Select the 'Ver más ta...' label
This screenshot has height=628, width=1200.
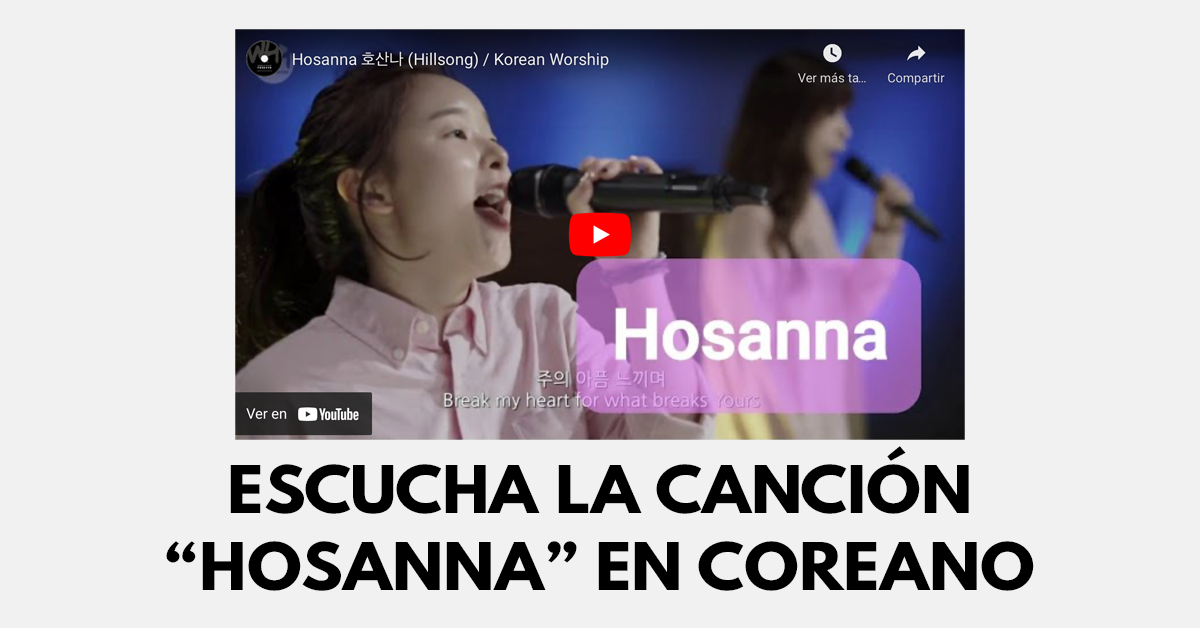point(832,78)
